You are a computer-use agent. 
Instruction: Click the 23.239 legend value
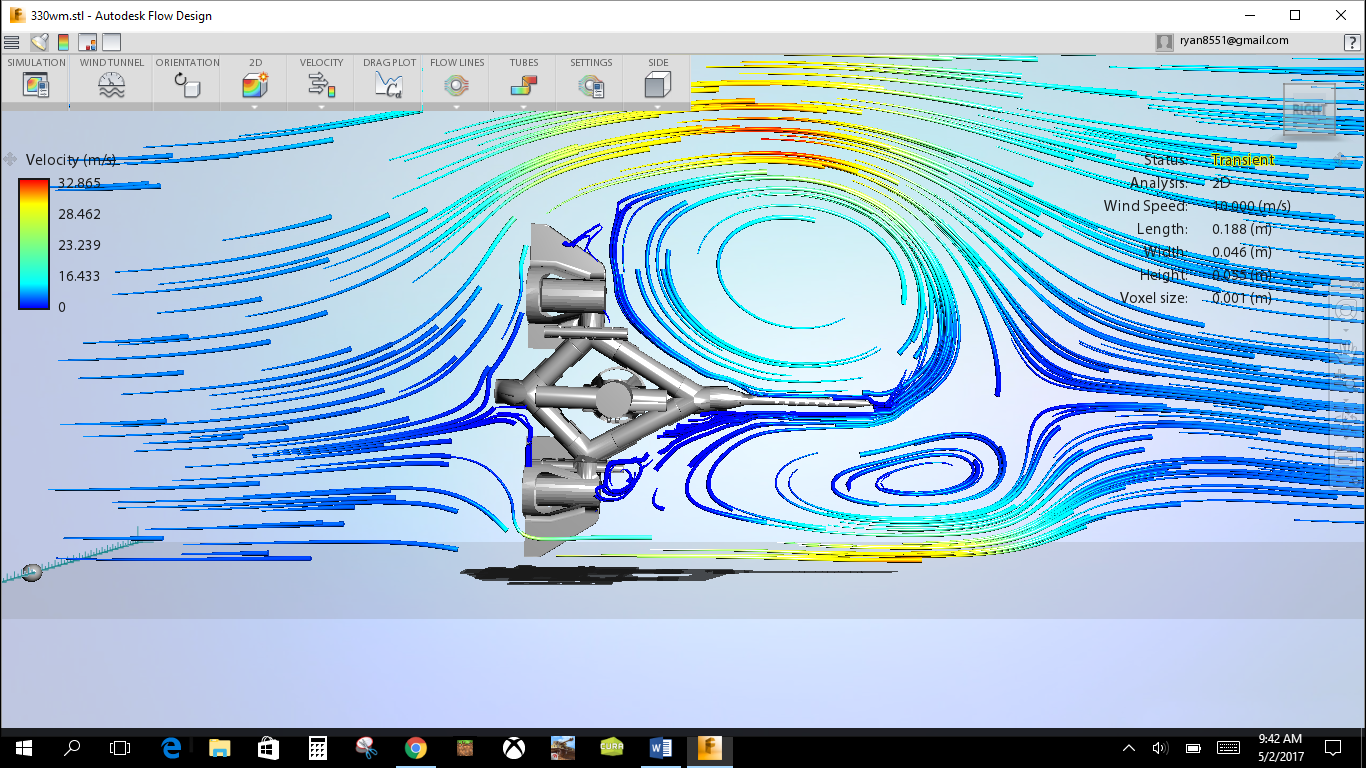(x=79, y=245)
